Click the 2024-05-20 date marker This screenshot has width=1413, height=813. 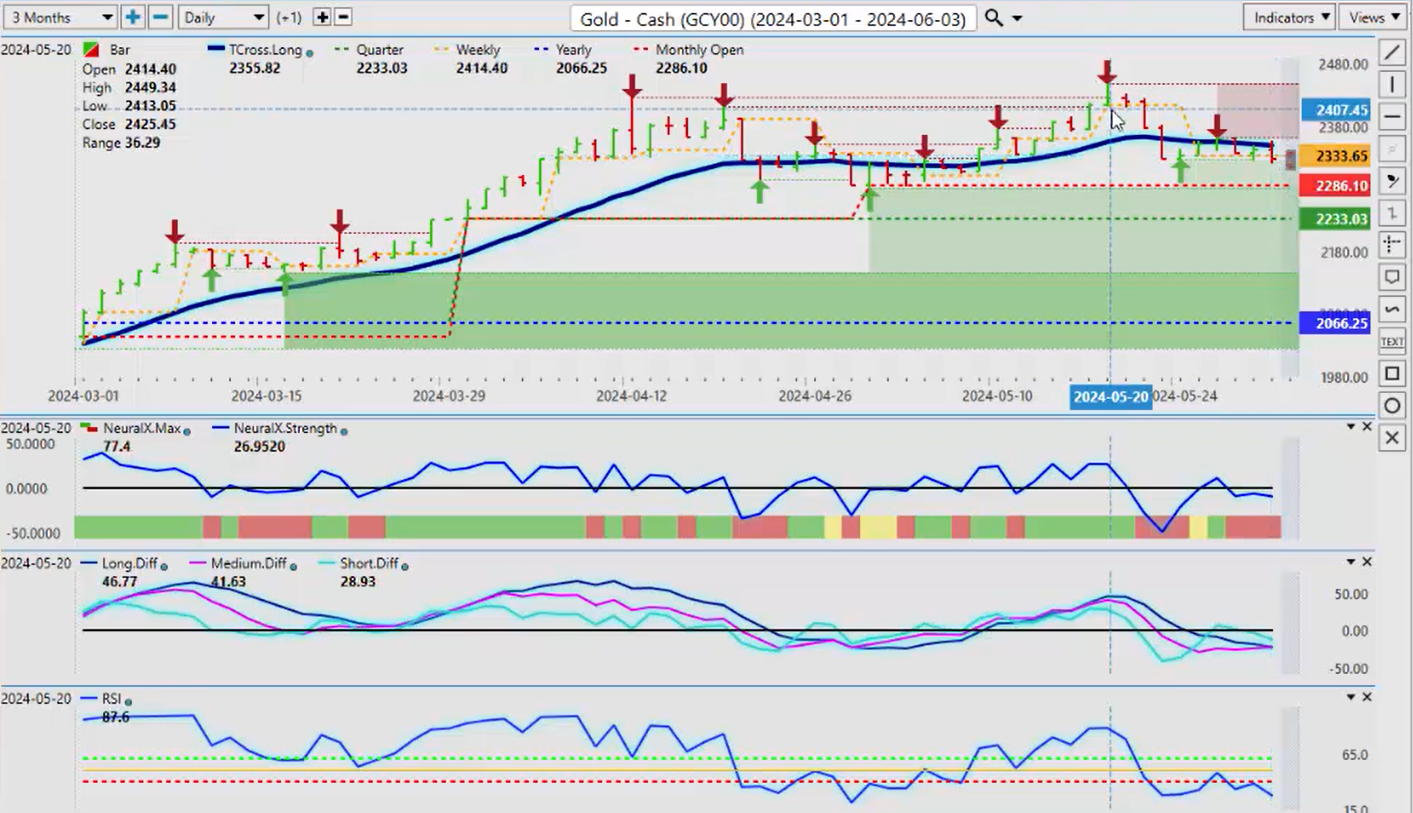[1110, 396]
